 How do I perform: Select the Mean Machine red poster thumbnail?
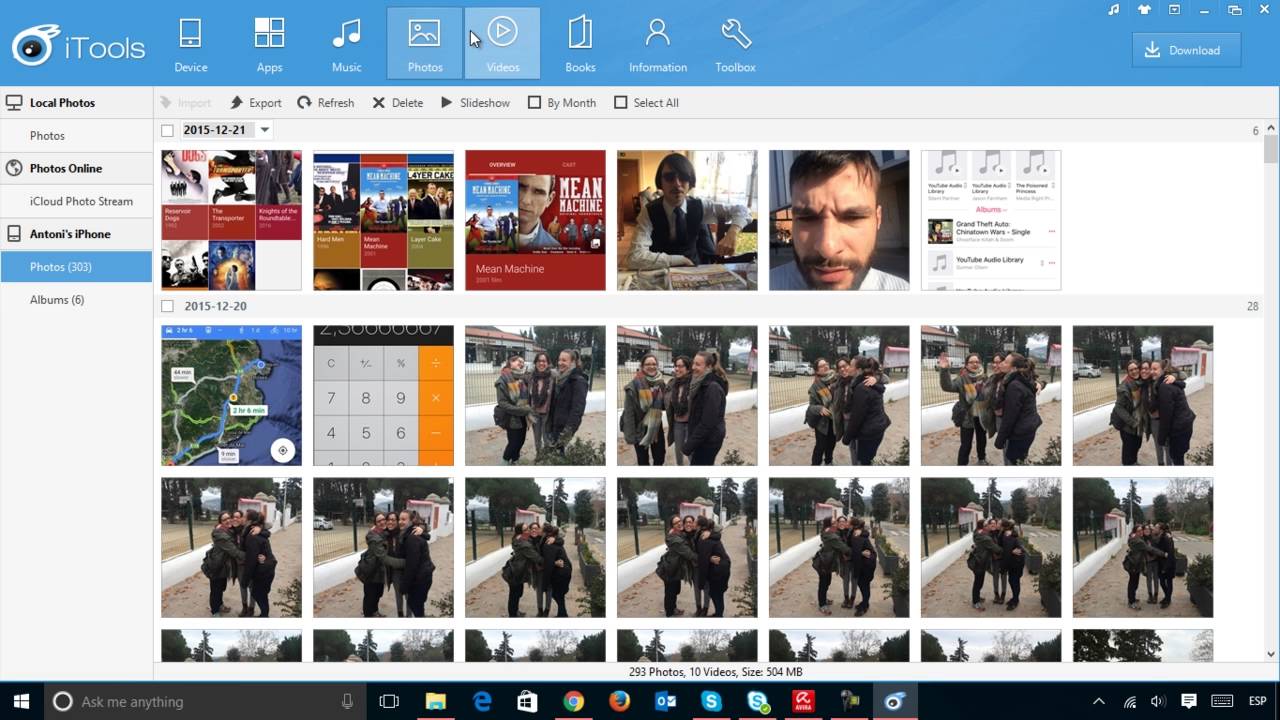(x=535, y=220)
